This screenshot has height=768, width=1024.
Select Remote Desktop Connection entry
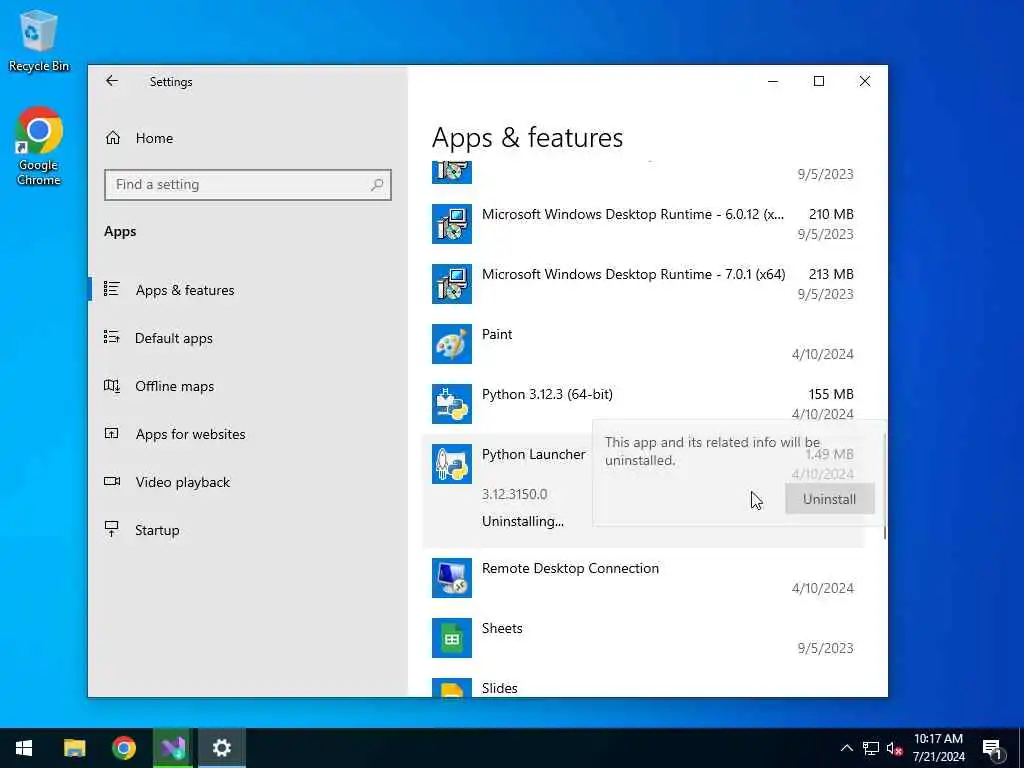tap(643, 578)
